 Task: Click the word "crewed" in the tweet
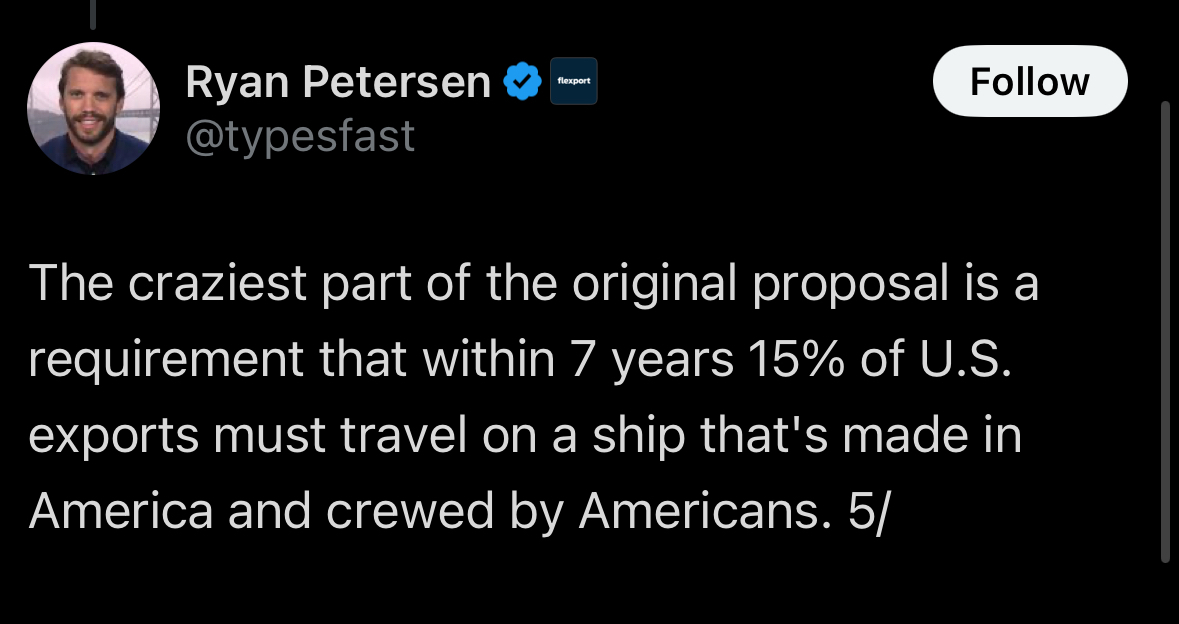(411, 510)
